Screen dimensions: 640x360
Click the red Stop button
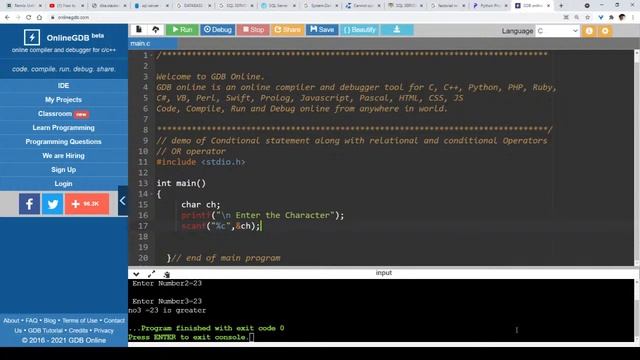click(253, 29)
